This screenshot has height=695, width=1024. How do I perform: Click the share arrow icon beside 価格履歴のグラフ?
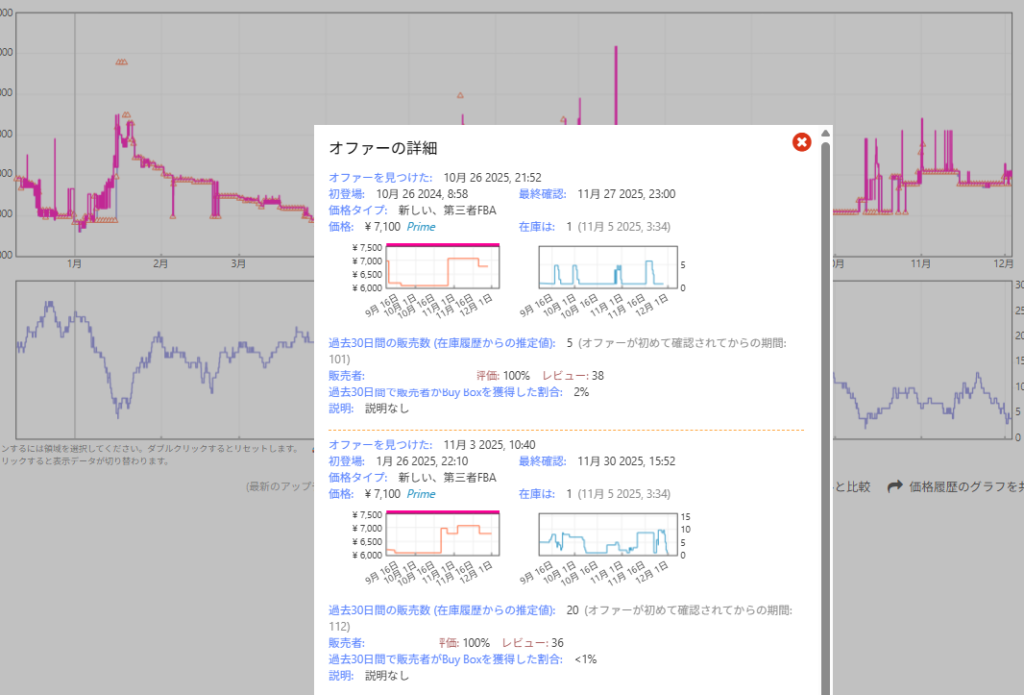point(893,487)
